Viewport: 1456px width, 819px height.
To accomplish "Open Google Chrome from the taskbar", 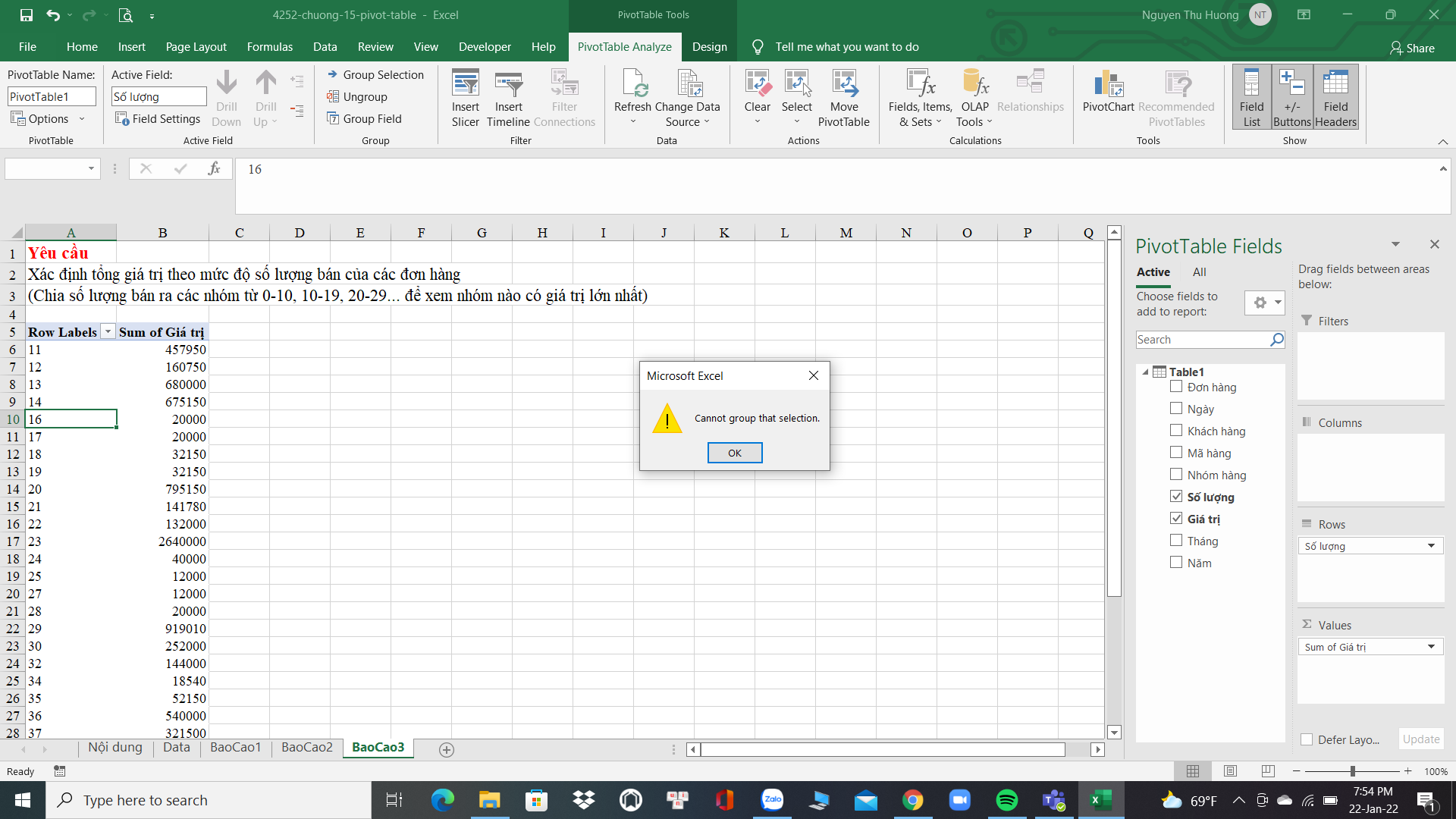I will pyautogui.click(x=913, y=800).
